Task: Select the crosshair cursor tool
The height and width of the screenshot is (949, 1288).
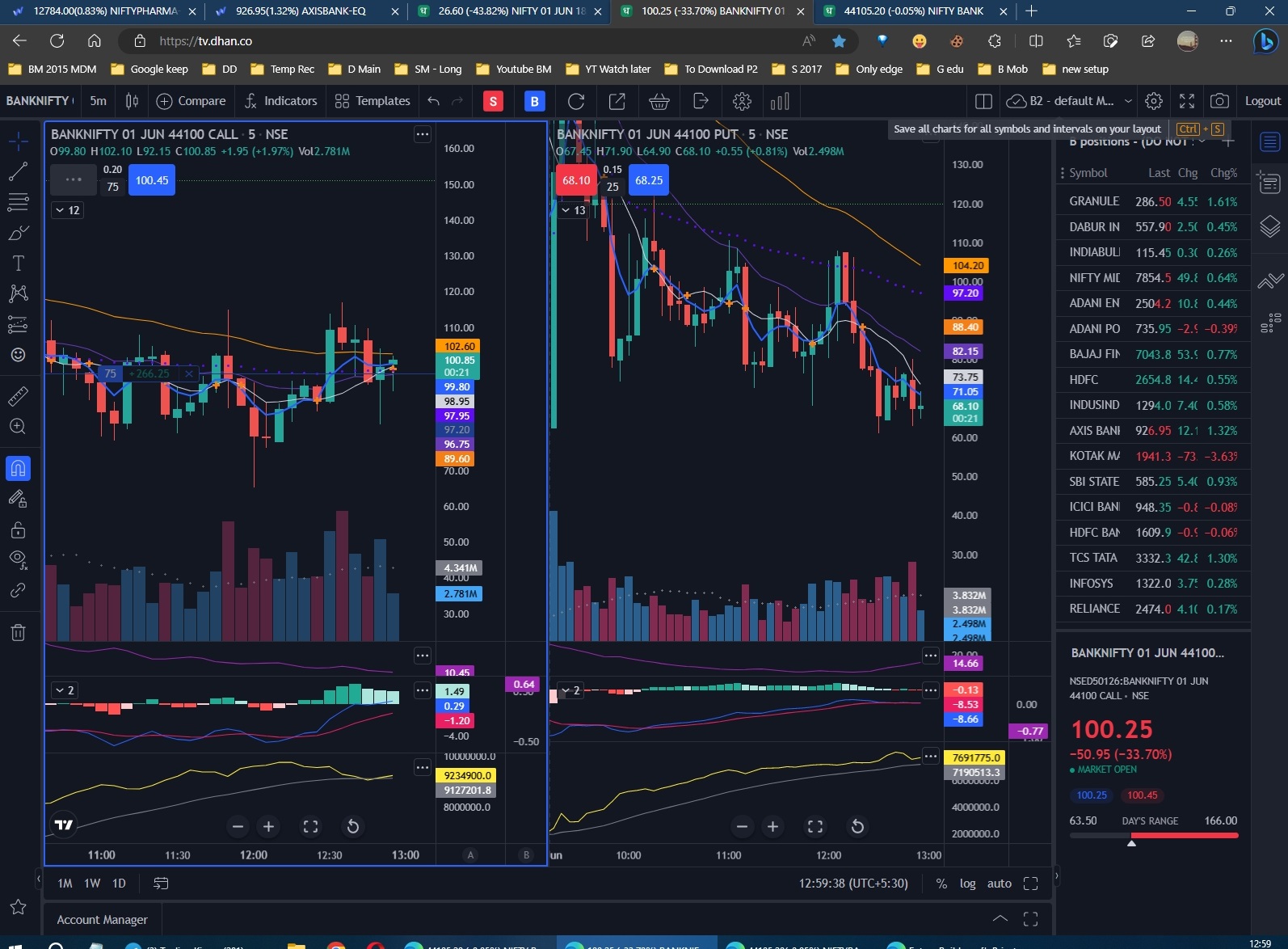Action: click(18, 141)
